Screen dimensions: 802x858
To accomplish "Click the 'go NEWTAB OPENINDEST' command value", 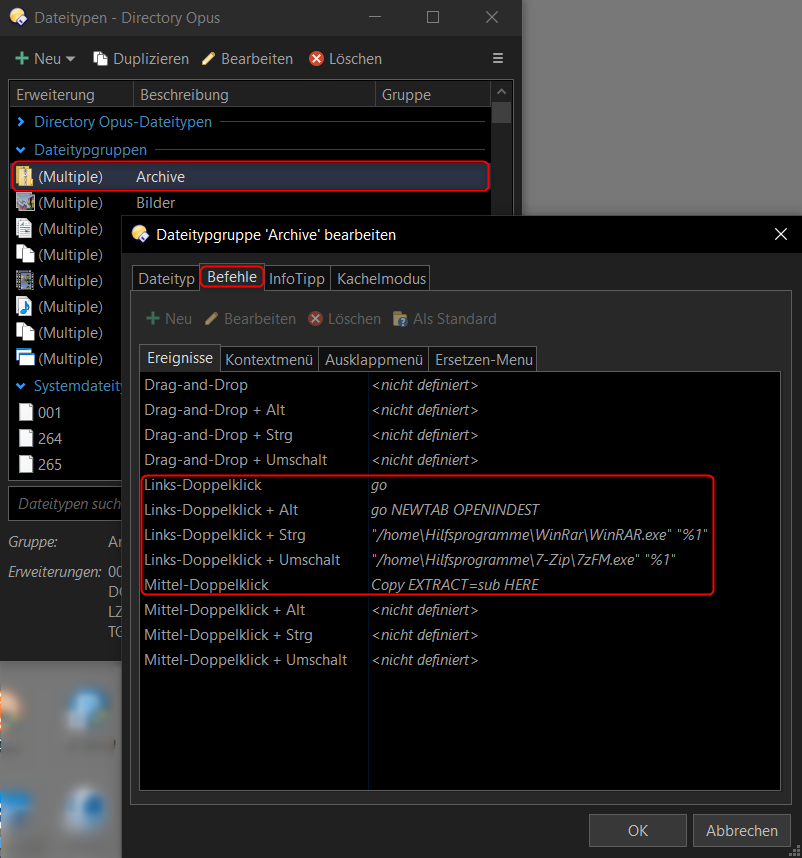I will [455, 510].
